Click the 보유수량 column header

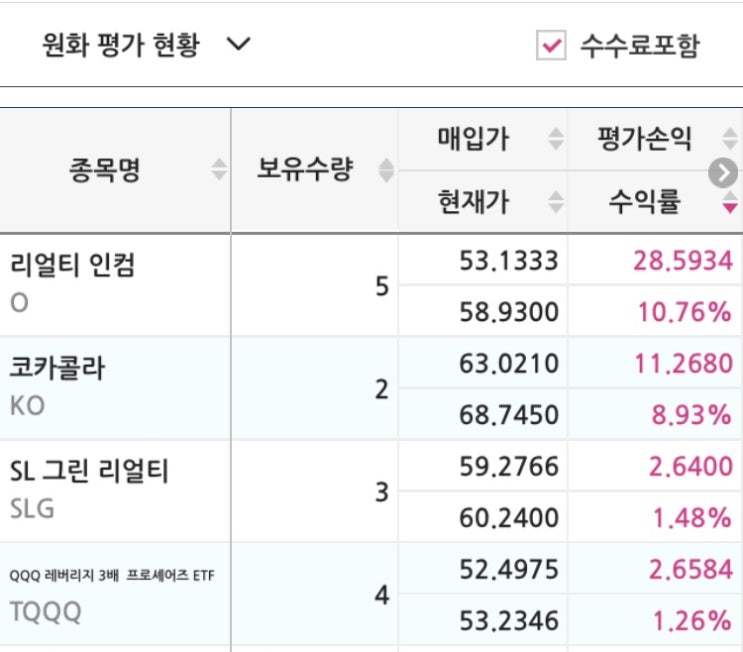[304, 171]
